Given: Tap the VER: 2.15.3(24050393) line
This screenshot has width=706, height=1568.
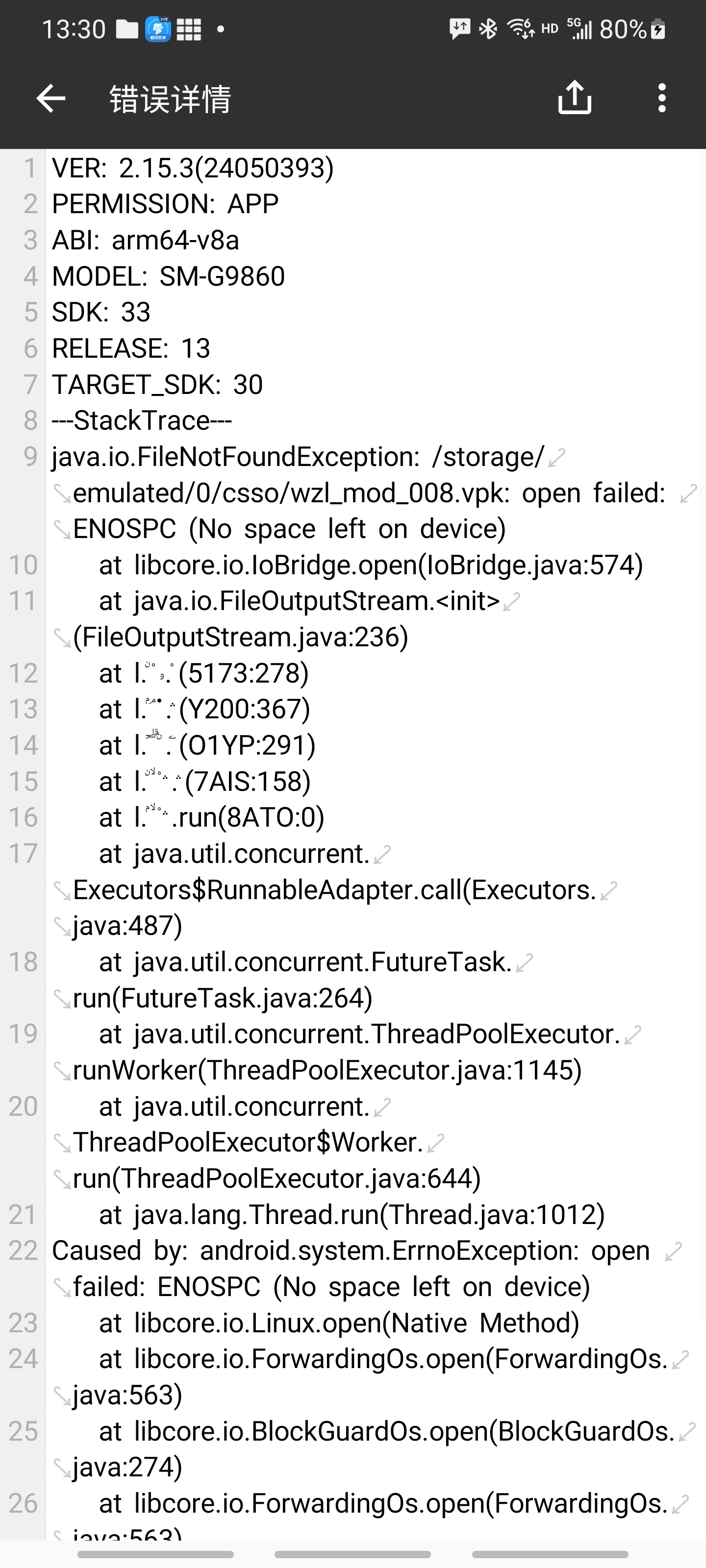Looking at the screenshot, I should [x=193, y=168].
